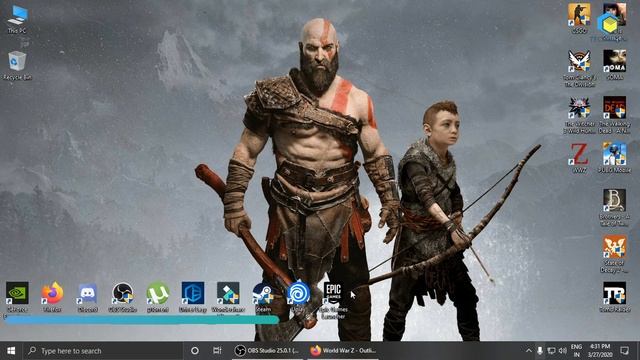Select the SOMA game shortcut
Viewport: 640px width, 360px height.
[614, 64]
